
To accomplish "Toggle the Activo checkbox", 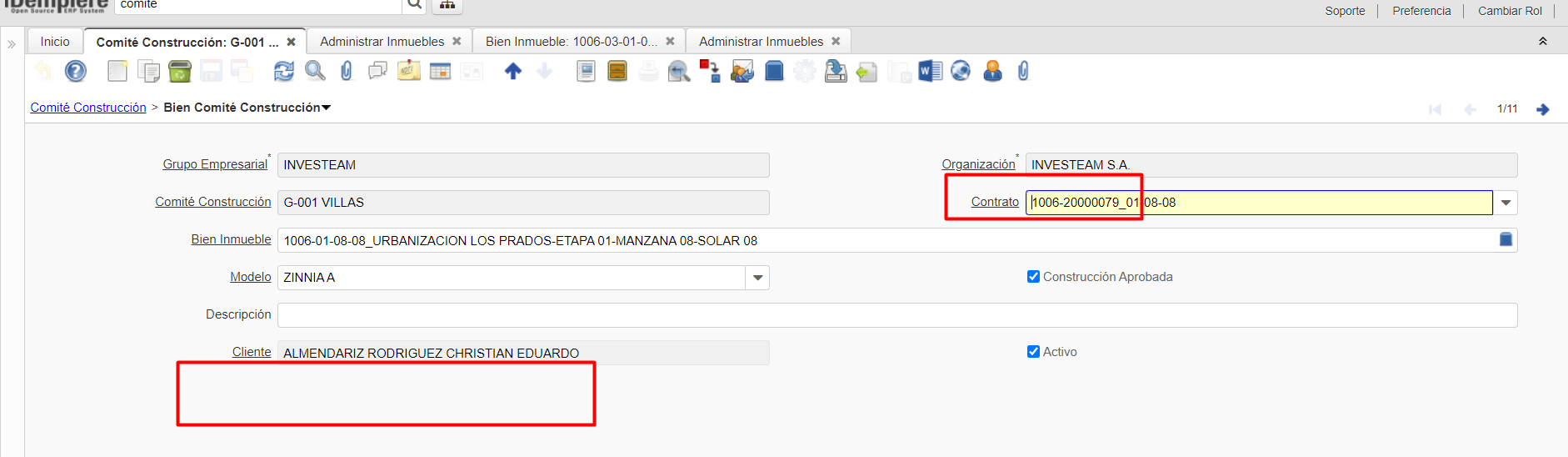I will (1033, 352).
